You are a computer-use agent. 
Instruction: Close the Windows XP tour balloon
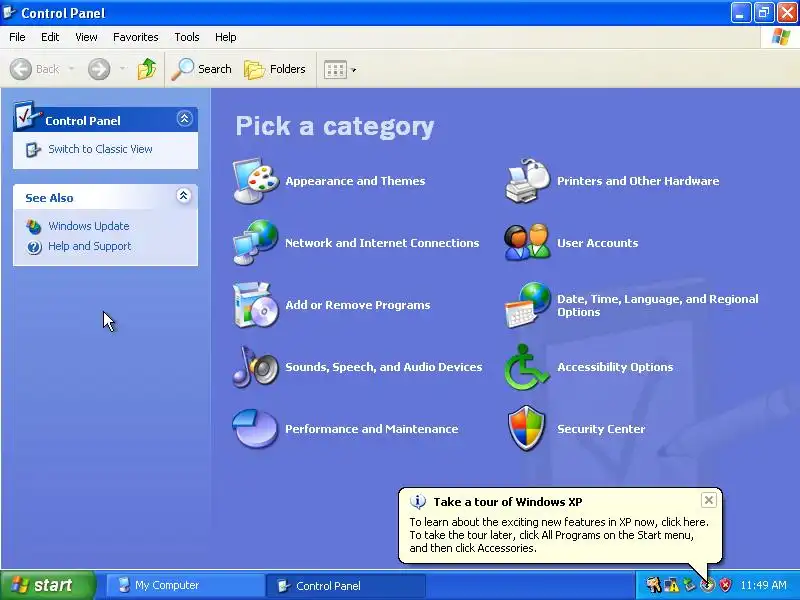point(709,500)
